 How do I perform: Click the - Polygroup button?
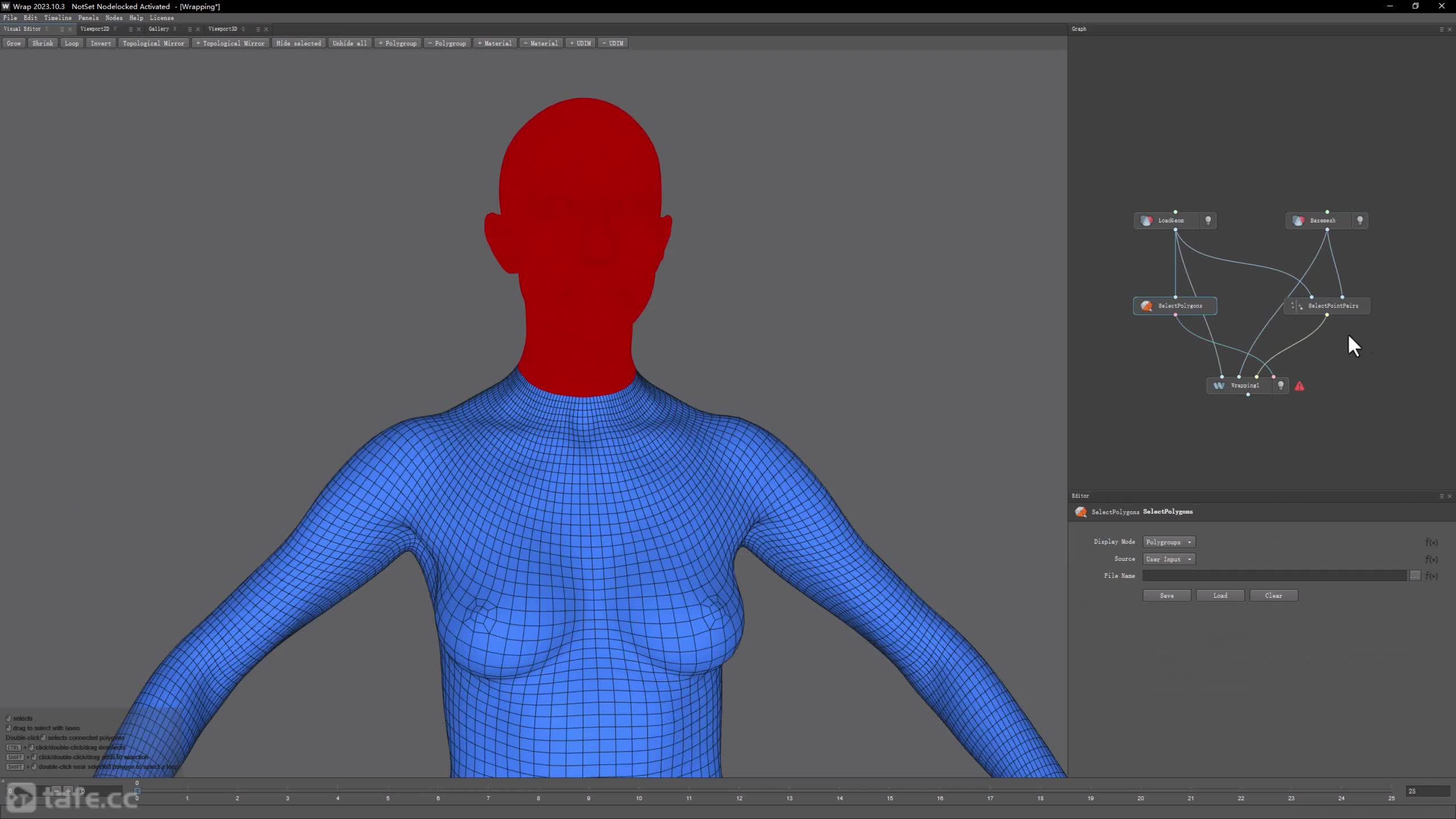click(447, 43)
